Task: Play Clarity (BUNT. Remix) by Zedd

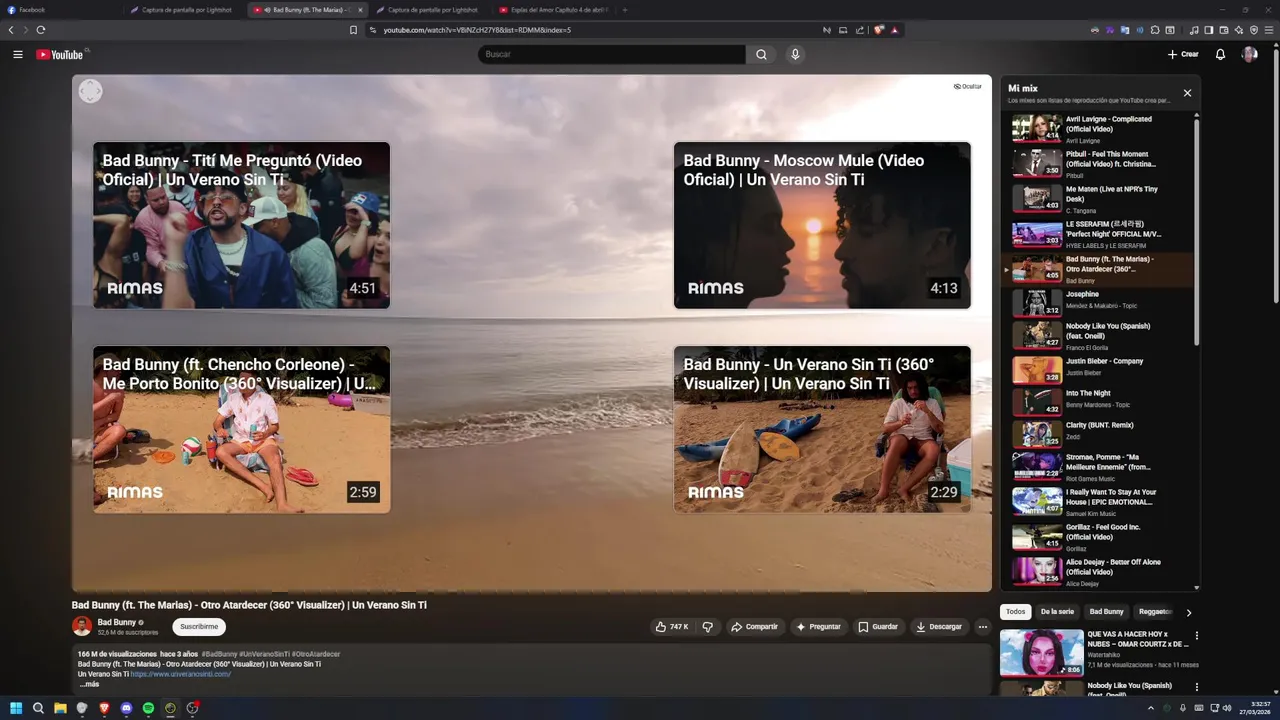Action: point(1098,433)
